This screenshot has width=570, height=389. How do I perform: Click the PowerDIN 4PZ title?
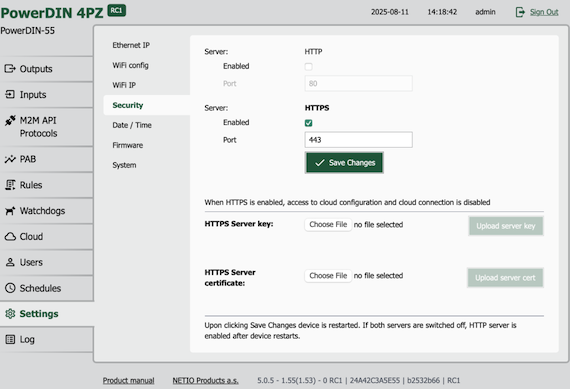pyautogui.click(x=52, y=13)
